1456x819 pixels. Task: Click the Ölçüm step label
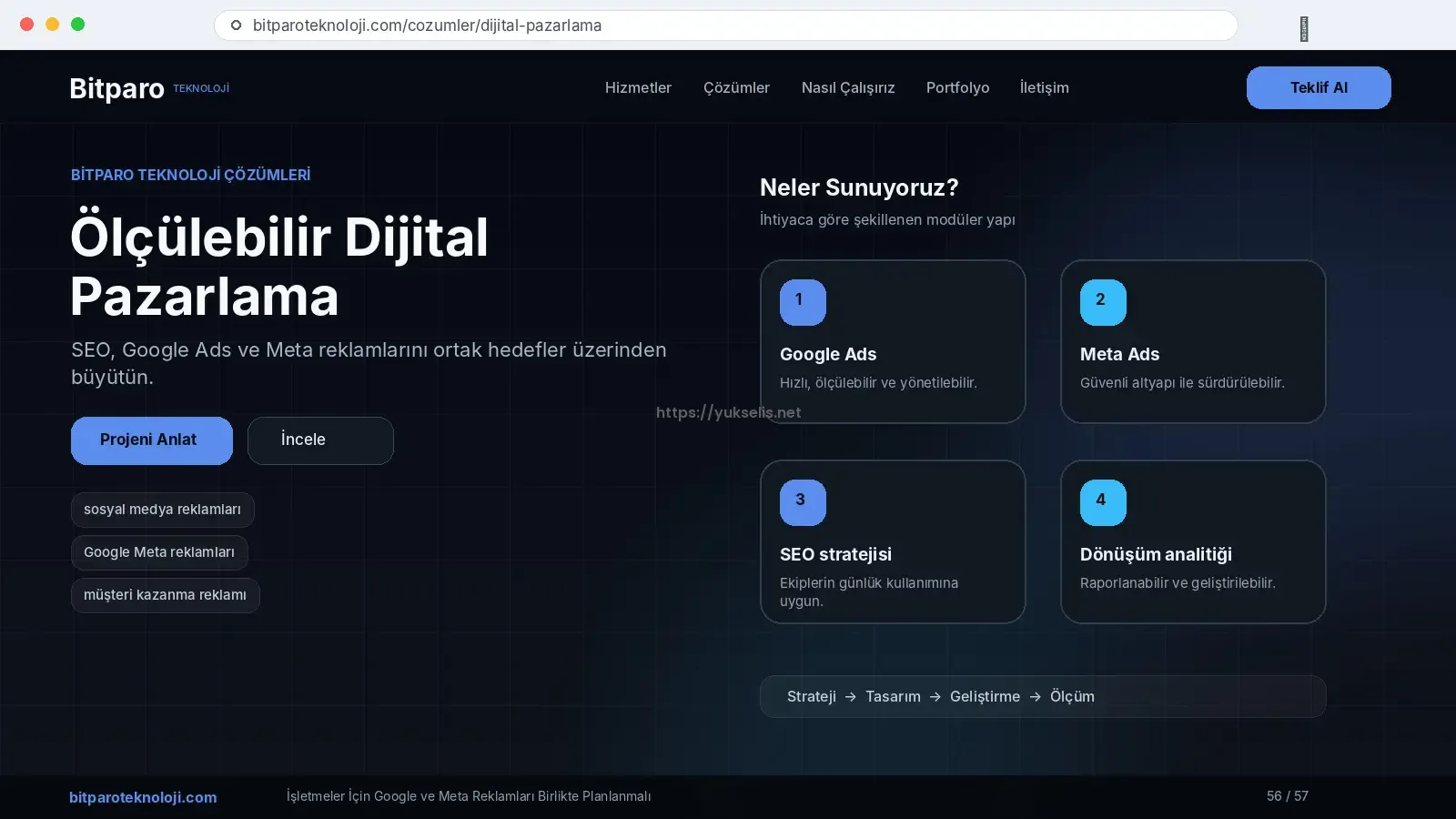[1072, 696]
